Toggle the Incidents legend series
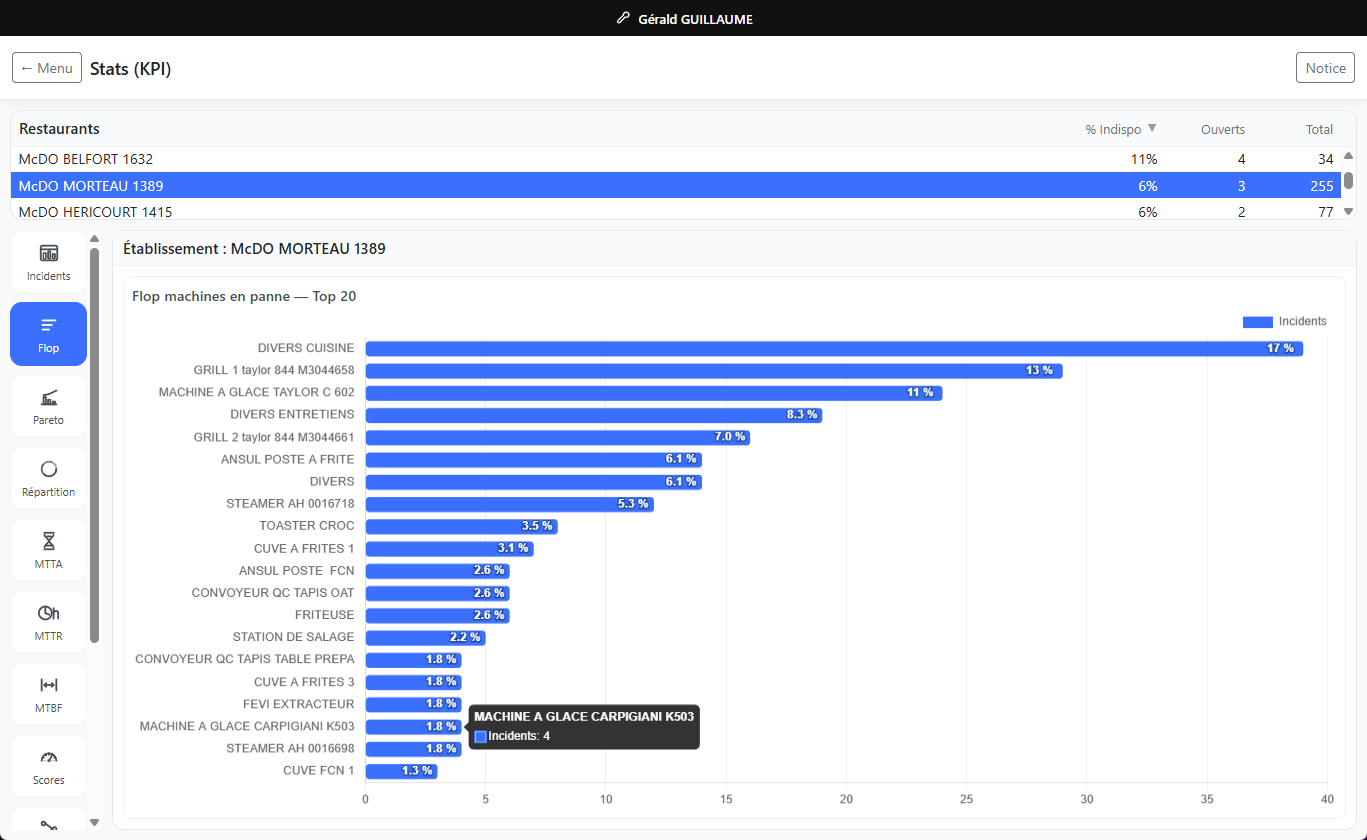The width and height of the screenshot is (1367, 840). (1284, 321)
